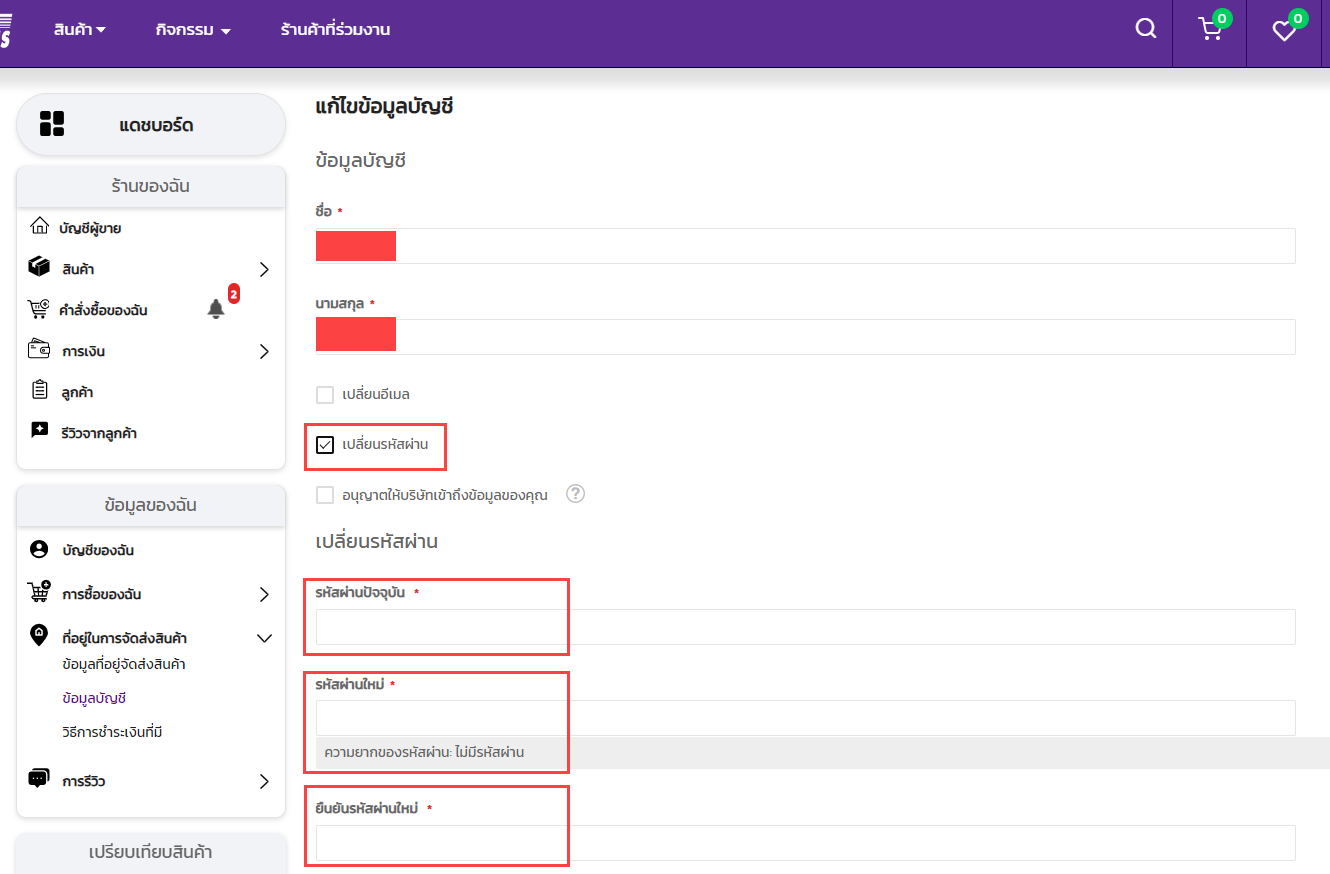Go to ข้อมูลที่อยู่จัดส่งสินค้า link
The width and height of the screenshot is (1330, 874).
(x=123, y=664)
